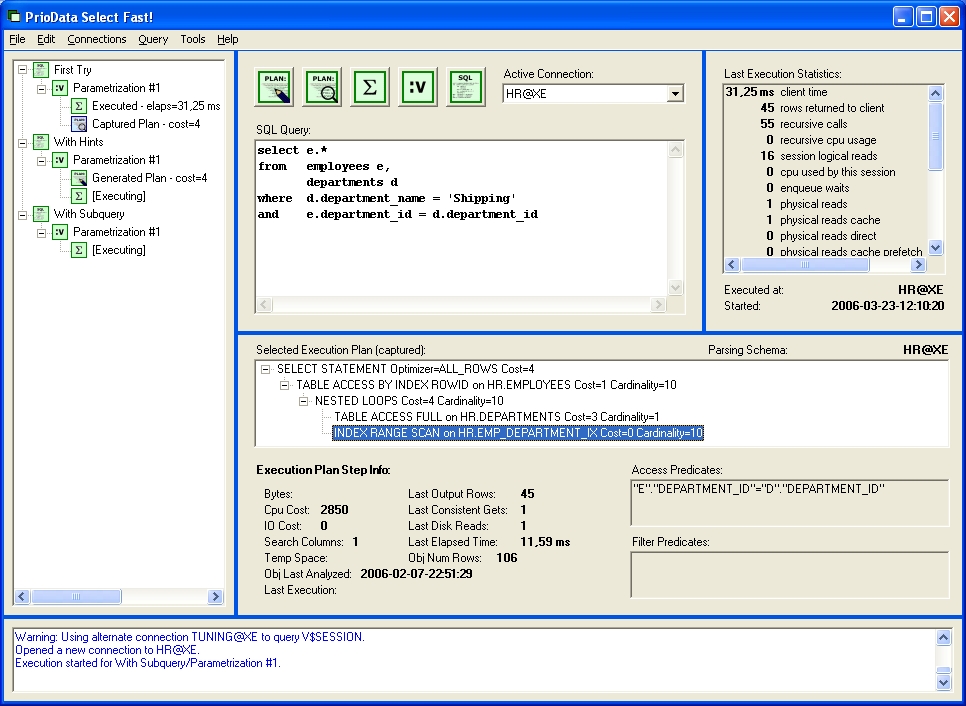Open the Connections menu
The image size is (966, 706).
click(97, 39)
